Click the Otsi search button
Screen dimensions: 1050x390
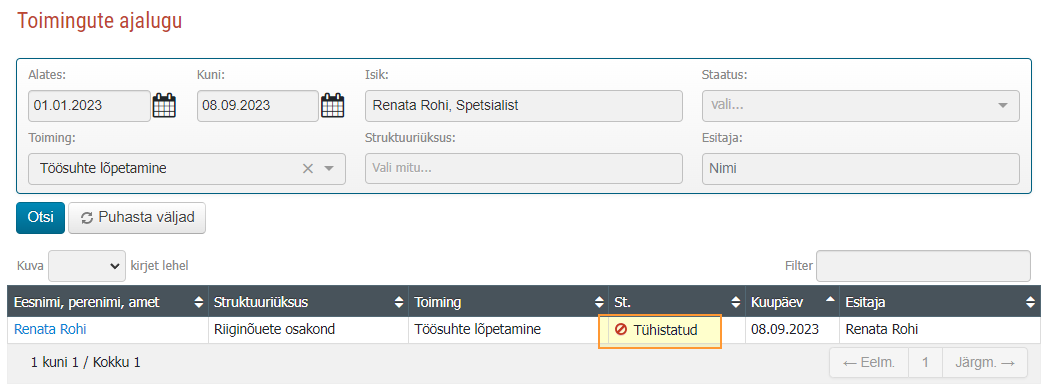(40, 218)
